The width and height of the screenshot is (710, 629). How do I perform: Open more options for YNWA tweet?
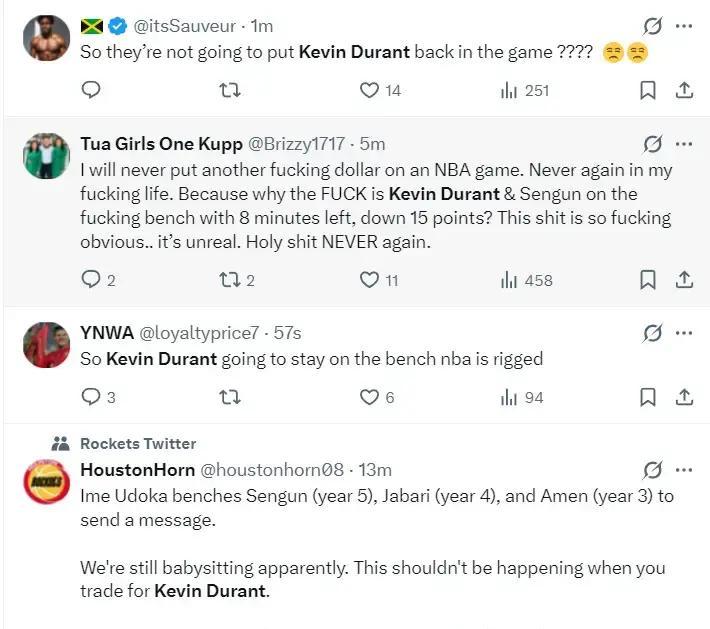(x=684, y=332)
